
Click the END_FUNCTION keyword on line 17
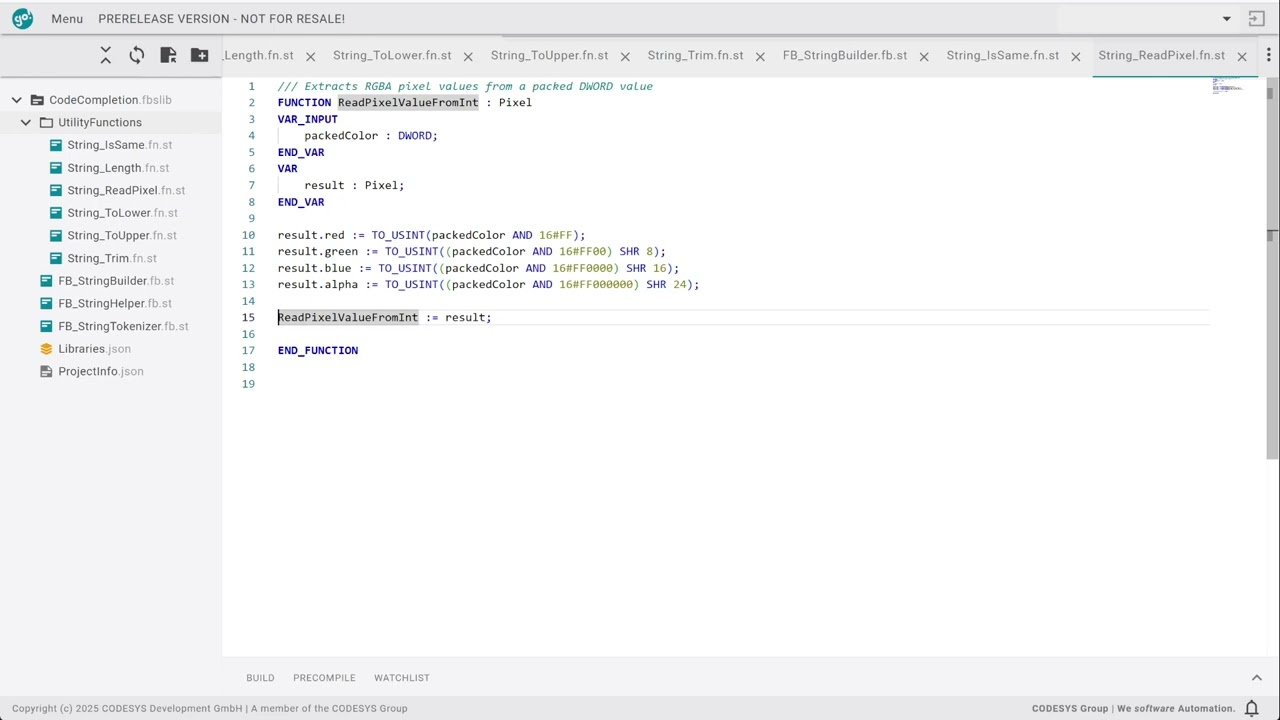click(x=318, y=351)
